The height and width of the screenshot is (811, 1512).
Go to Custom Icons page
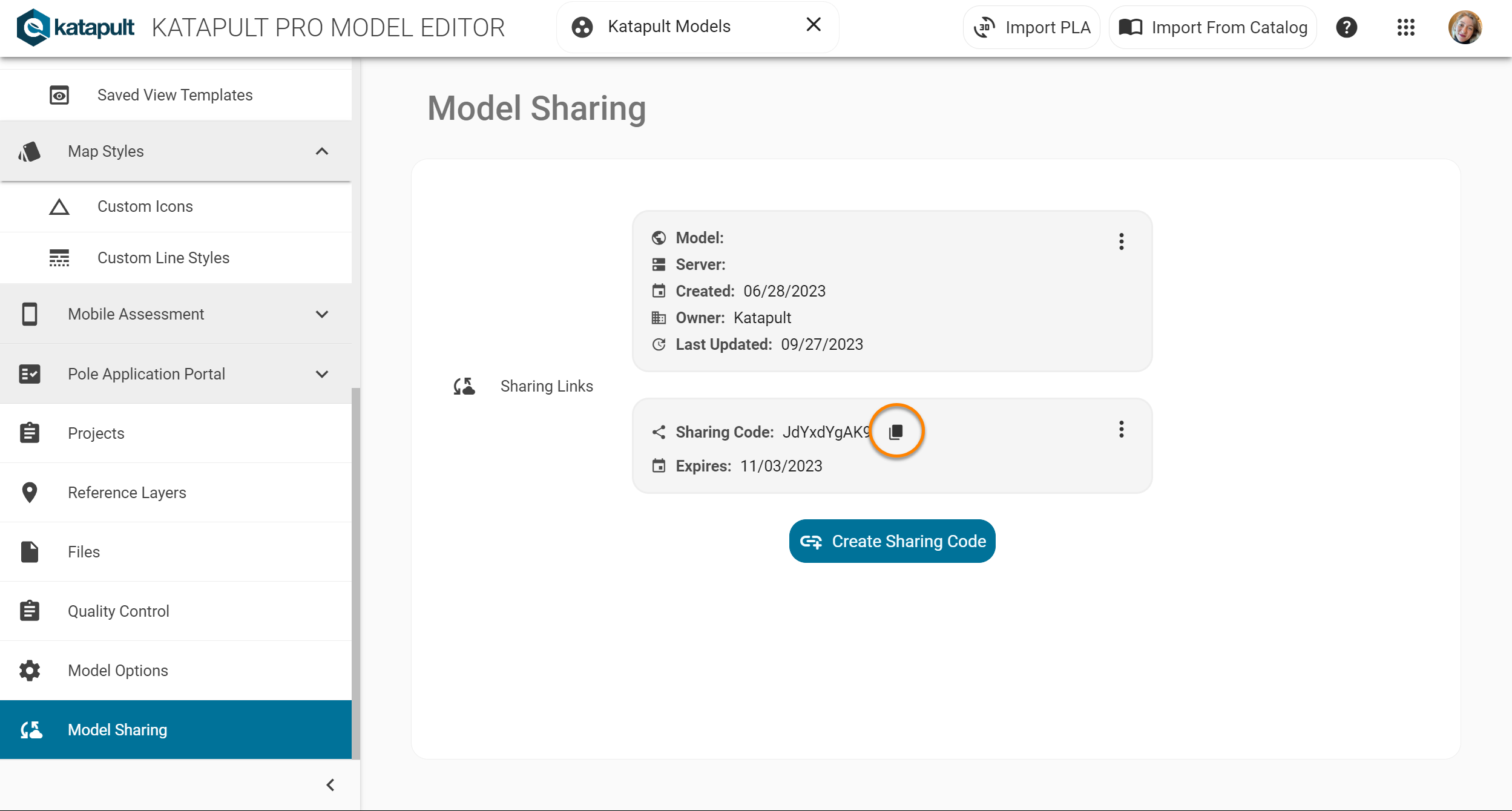[x=145, y=206]
